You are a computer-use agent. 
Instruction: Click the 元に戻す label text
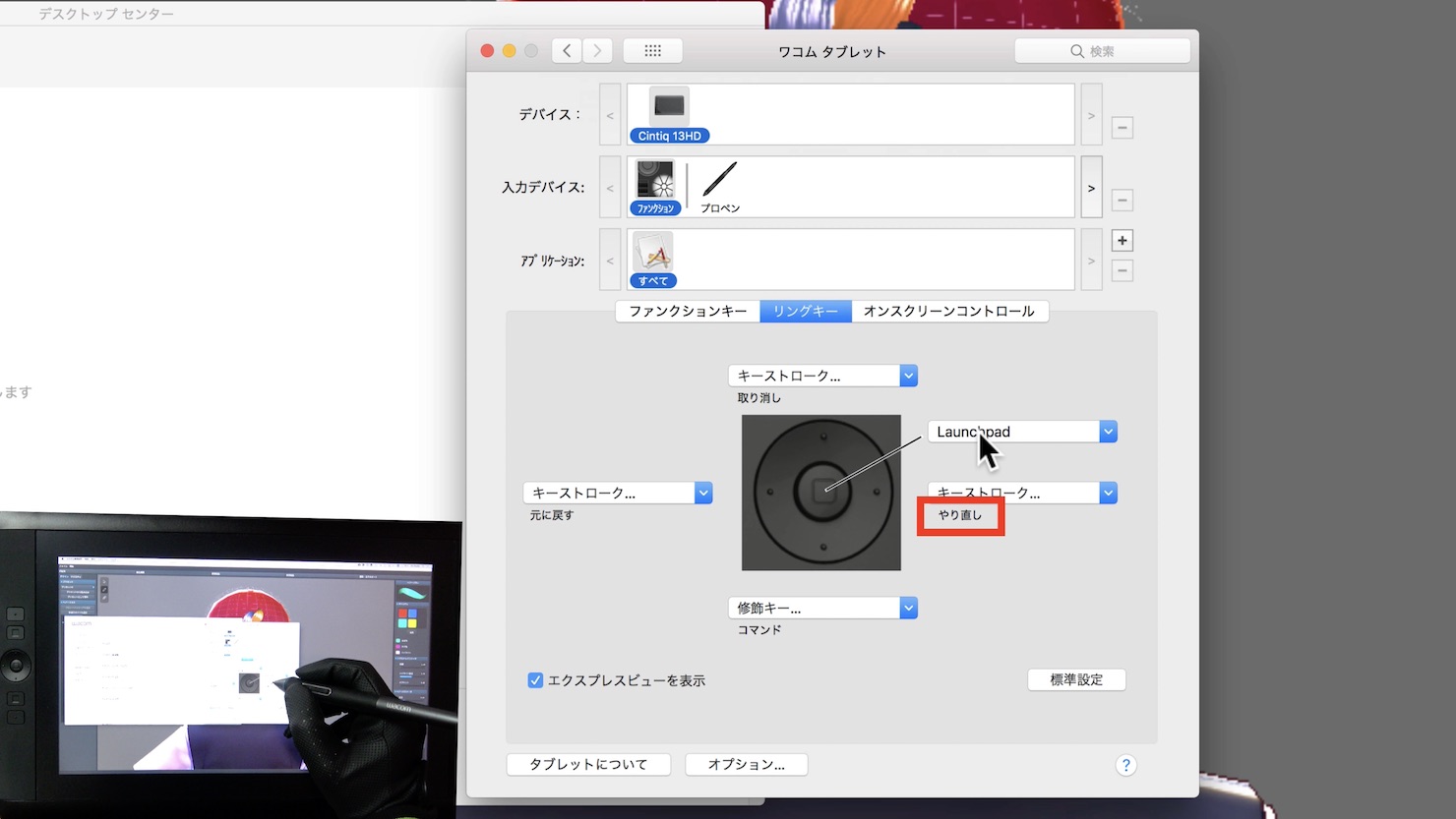(x=552, y=515)
